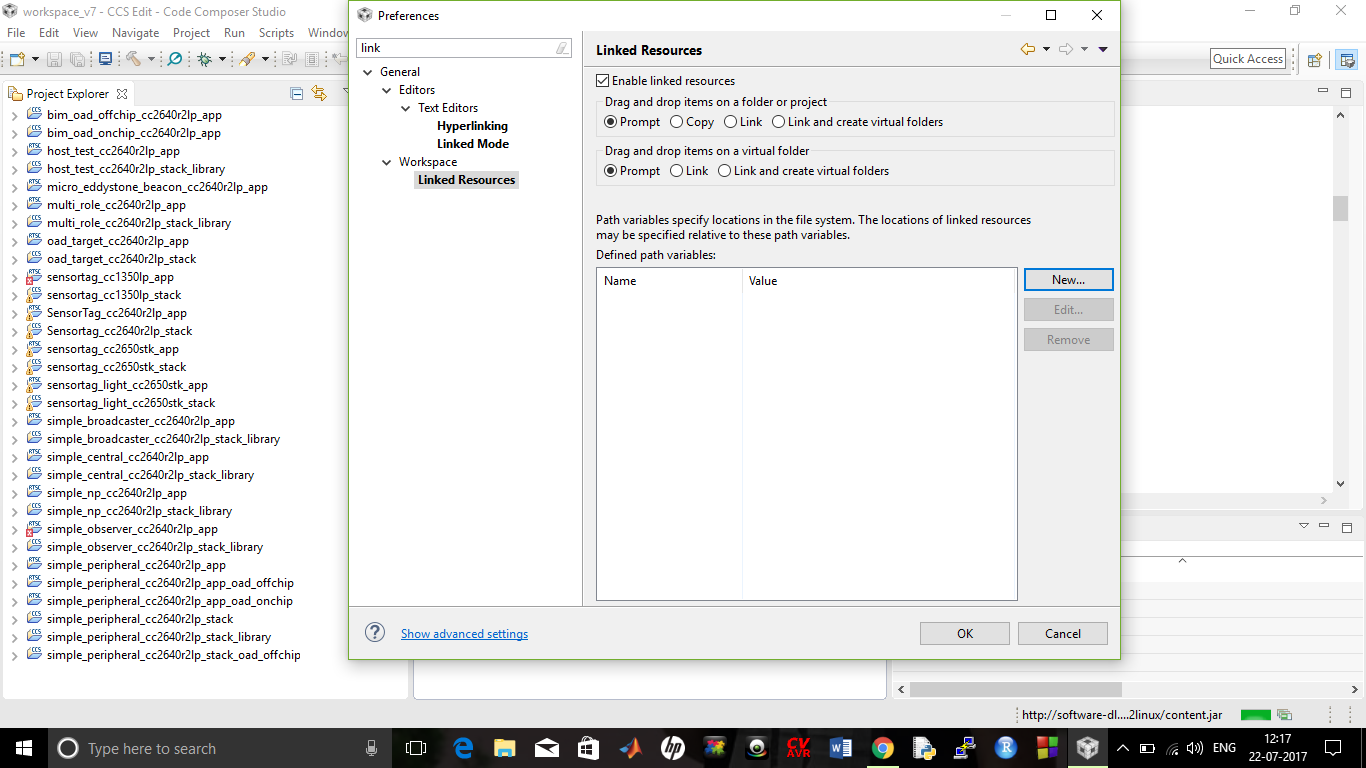
Task: Open MATLAB from the taskbar
Action: (630, 748)
